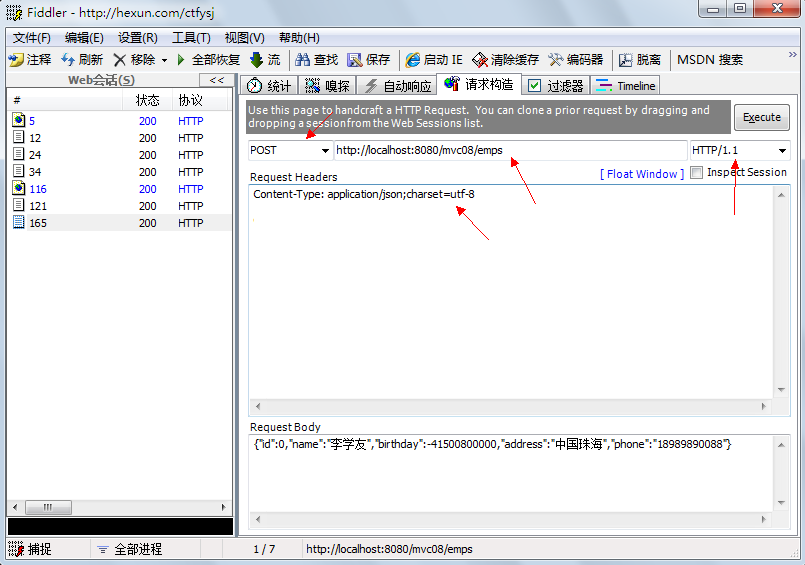This screenshot has width=805, height=565.
Task: Click up arrow of Request Headers scrollbar
Action: pyautogui.click(x=781, y=195)
